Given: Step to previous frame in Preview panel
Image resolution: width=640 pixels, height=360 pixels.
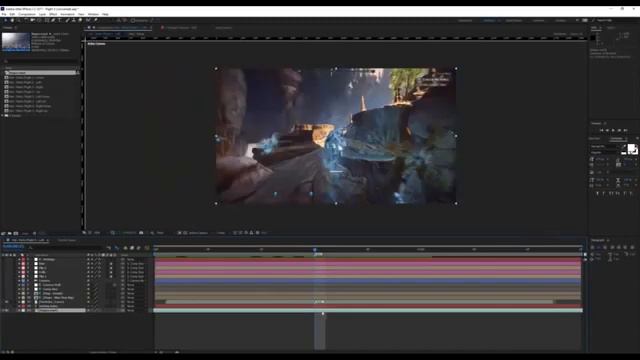Looking at the screenshot, I should coord(607,130).
